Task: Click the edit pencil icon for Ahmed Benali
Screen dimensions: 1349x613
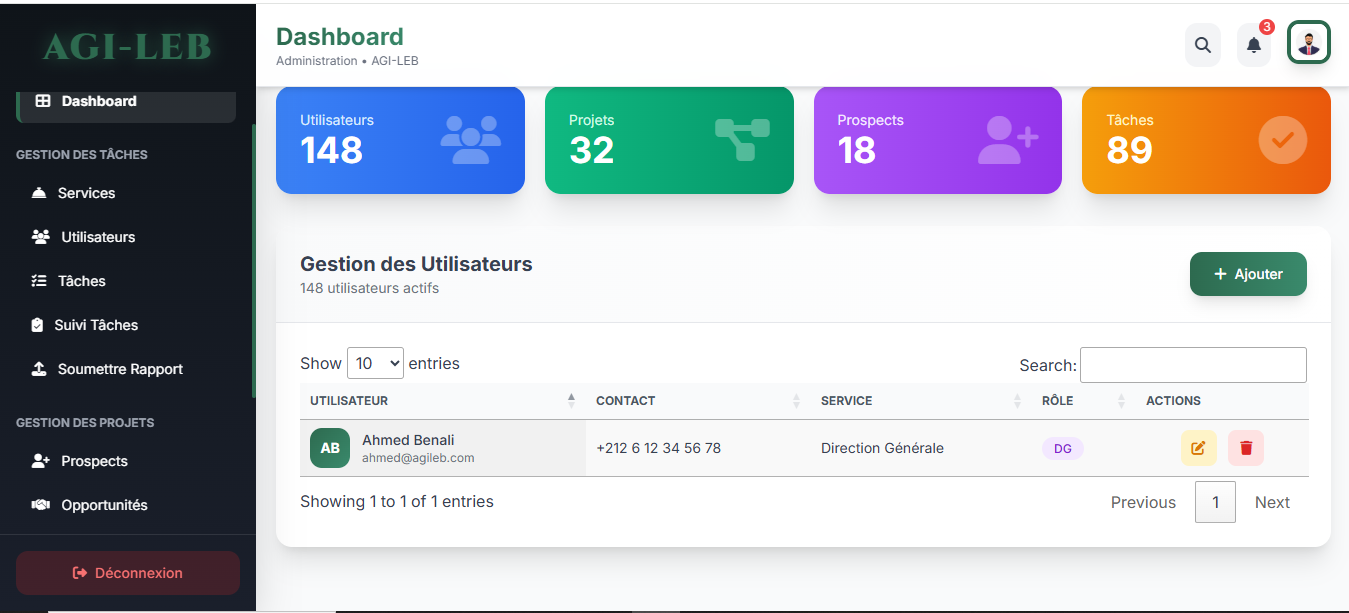Action: (x=1198, y=448)
